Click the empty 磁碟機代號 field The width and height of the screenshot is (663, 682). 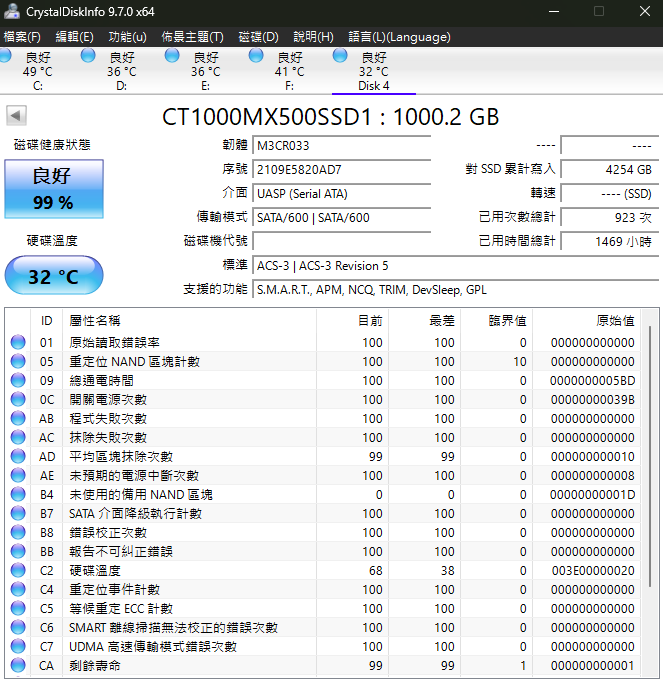pos(342,241)
